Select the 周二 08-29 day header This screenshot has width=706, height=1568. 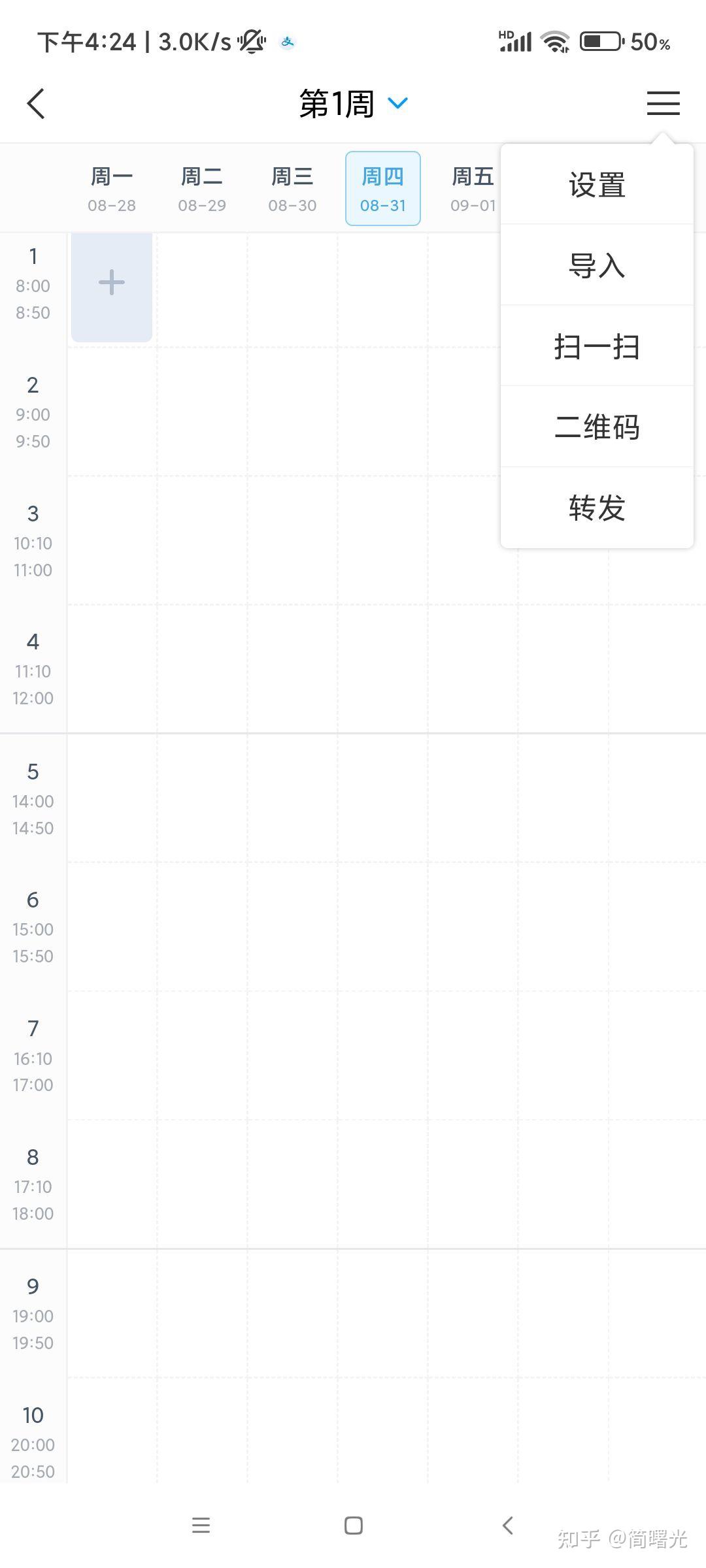[202, 189]
